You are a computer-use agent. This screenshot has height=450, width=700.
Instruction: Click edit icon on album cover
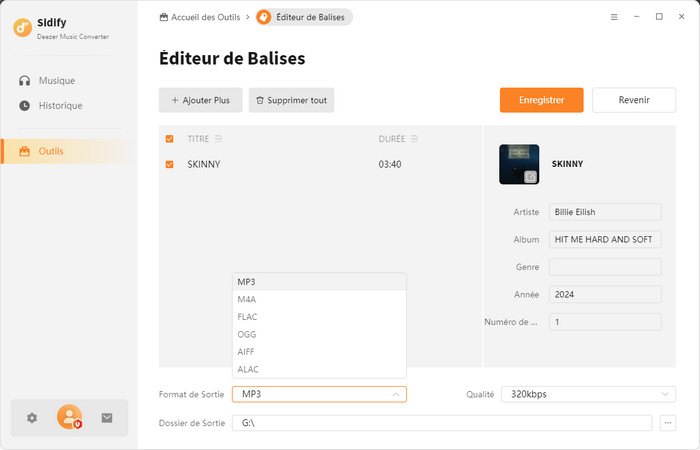click(x=531, y=176)
